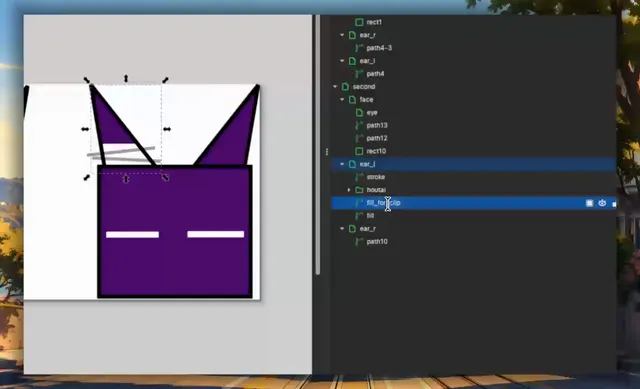Image resolution: width=640 pixels, height=389 pixels.
Task: Click the top-right scale handle of selection
Action: tap(165, 80)
